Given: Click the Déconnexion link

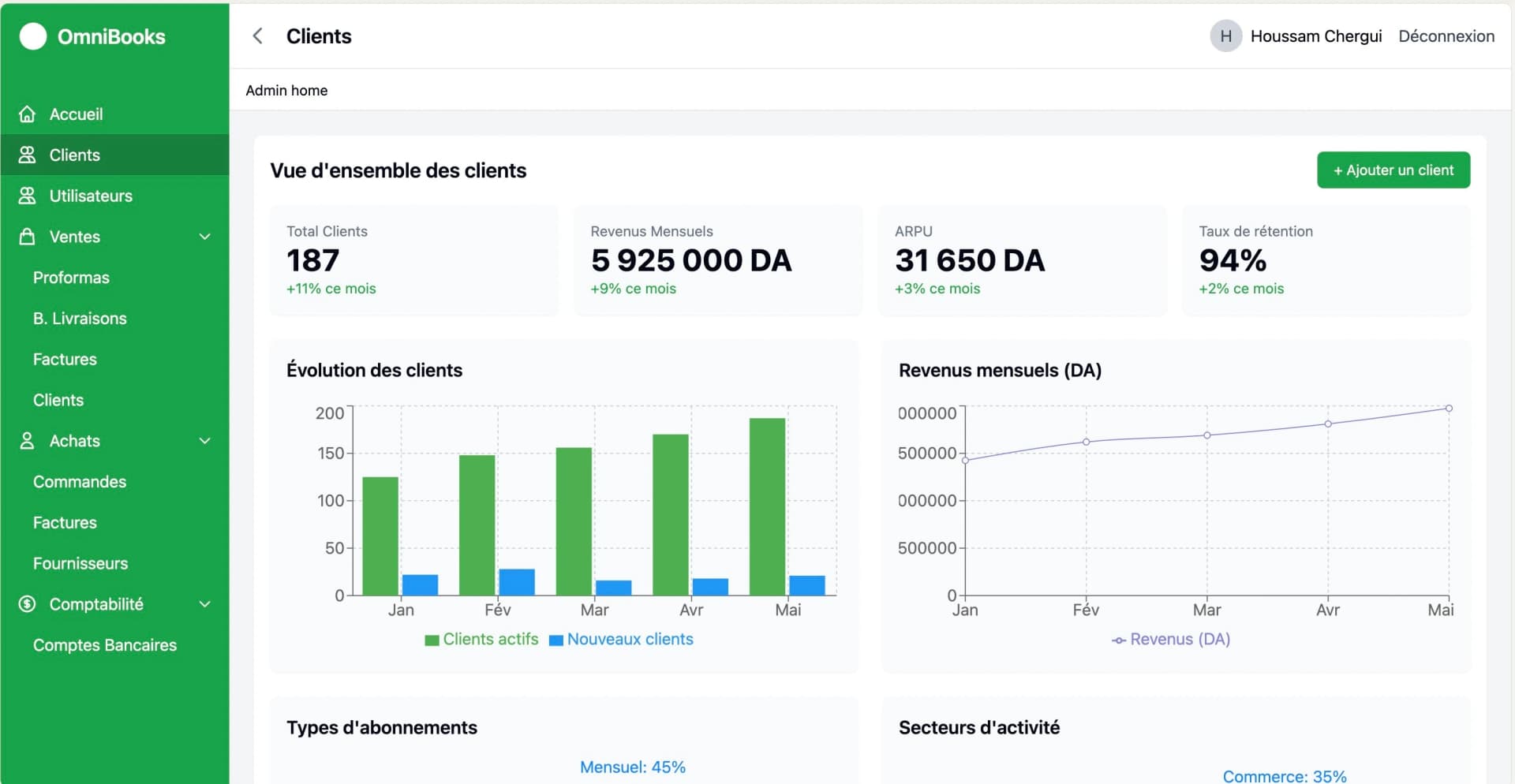Looking at the screenshot, I should [1446, 35].
